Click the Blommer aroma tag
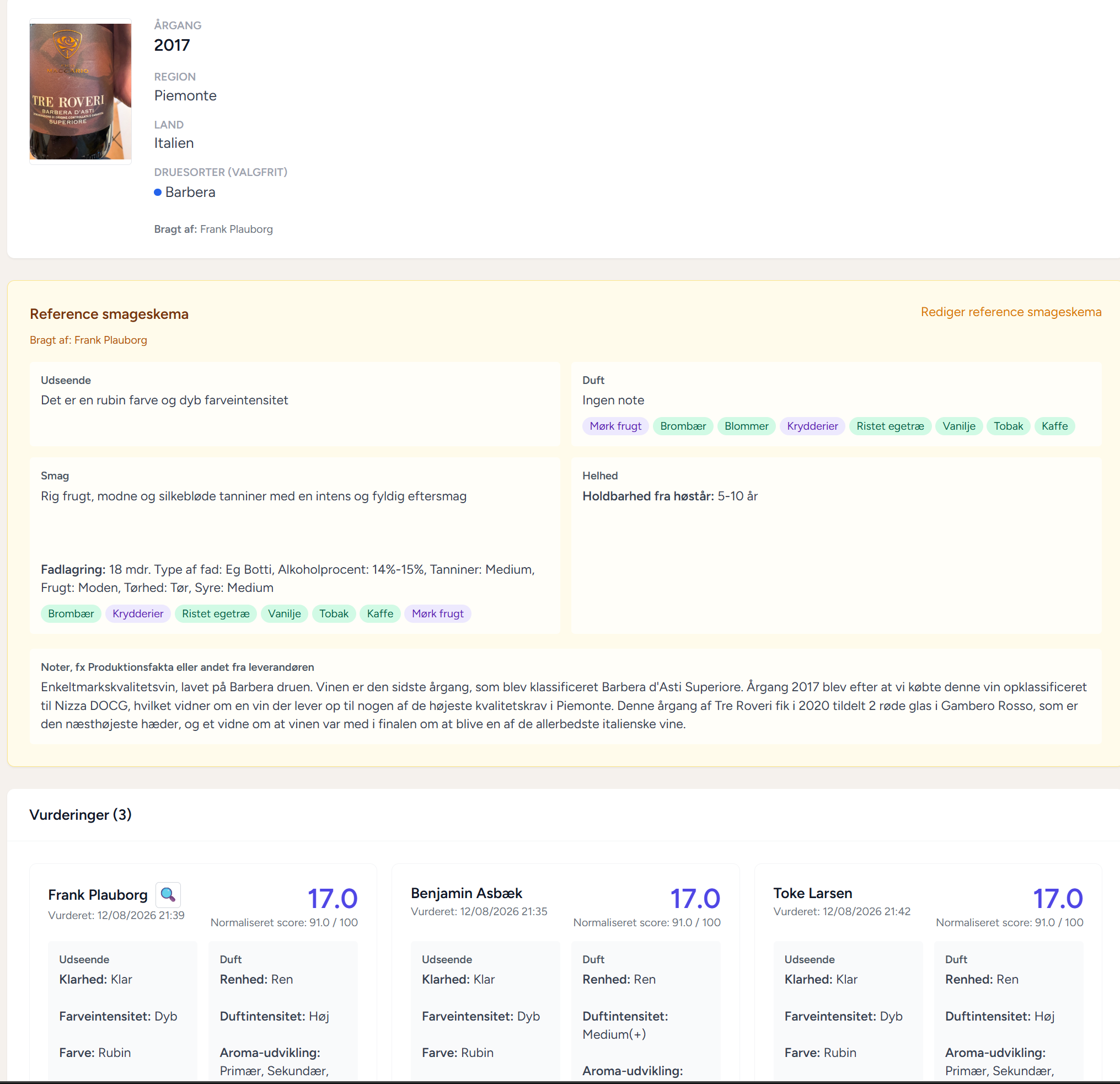This screenshot has width=1120, height=1084. (746, 426)
